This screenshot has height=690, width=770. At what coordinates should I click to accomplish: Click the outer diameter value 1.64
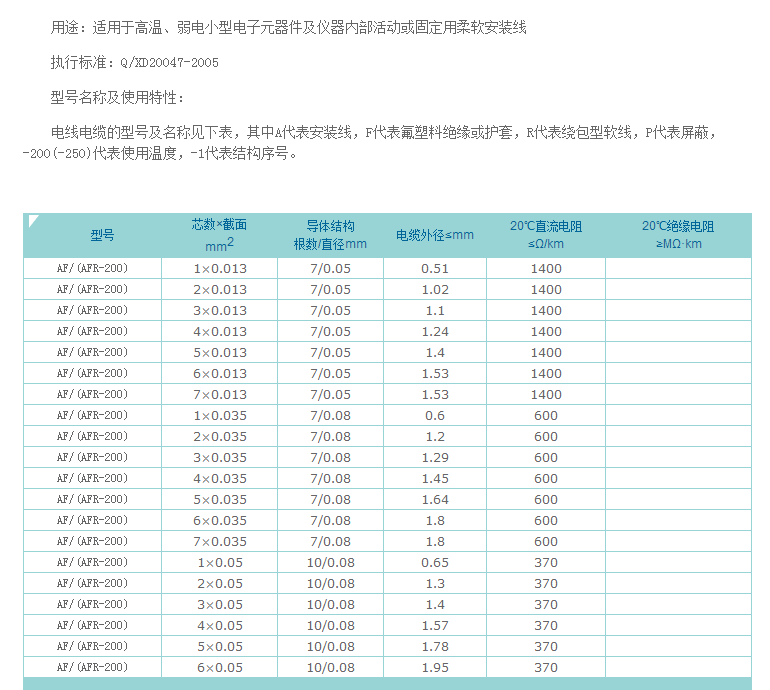click(435, 500)
